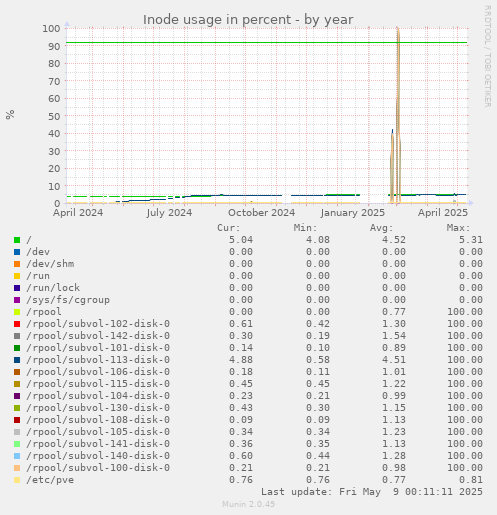Click the dark green swatch for subvol-101-disk-0

pos(17,348)
